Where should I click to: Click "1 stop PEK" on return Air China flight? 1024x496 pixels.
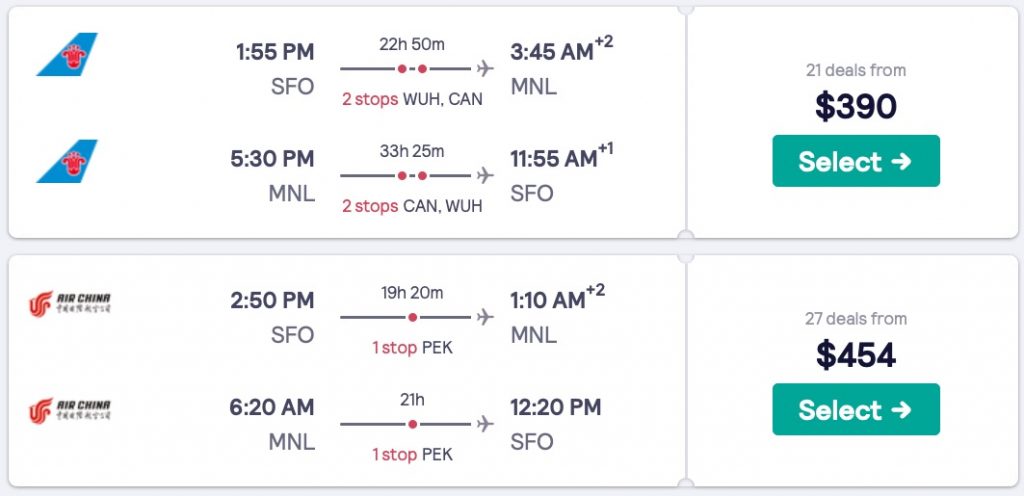coord(412,454)
